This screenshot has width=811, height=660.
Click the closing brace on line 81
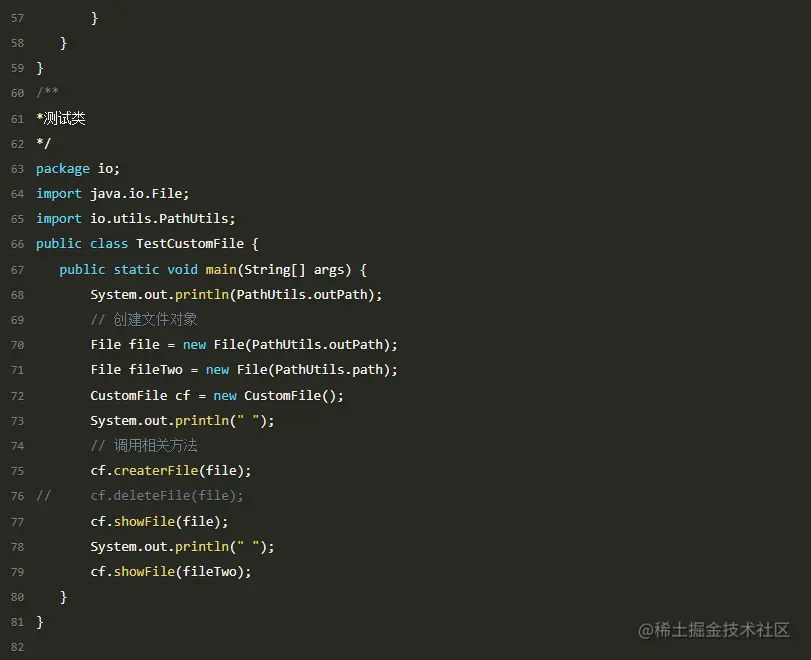pyautogui.click(x=40, y=622)
